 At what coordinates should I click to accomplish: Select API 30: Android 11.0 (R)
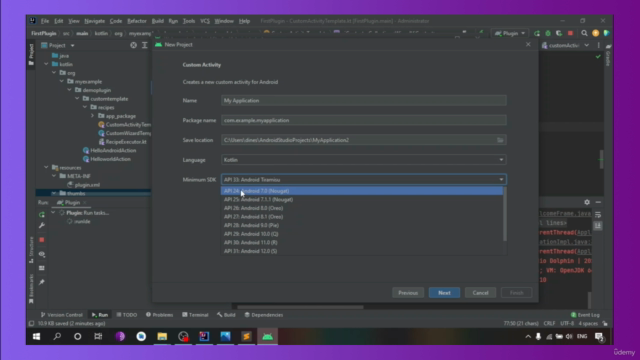pos(362,242)
